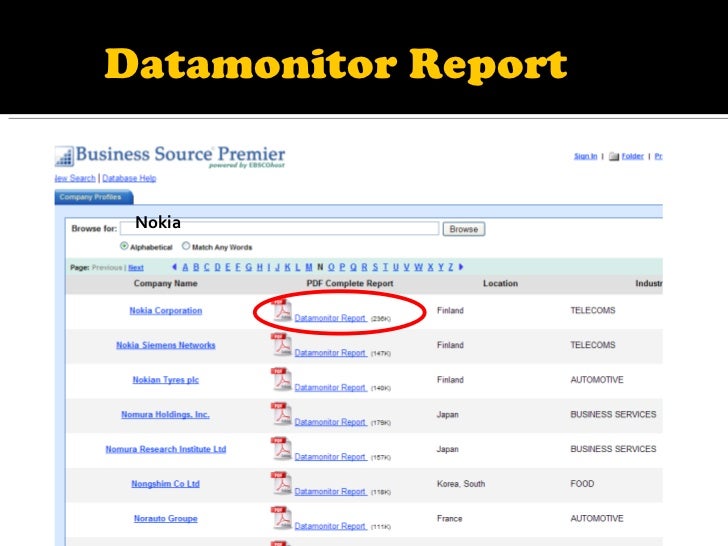Click the Browse for input field
The width and height of the screenshot is (728, 546).
click(x=280, y=228)
